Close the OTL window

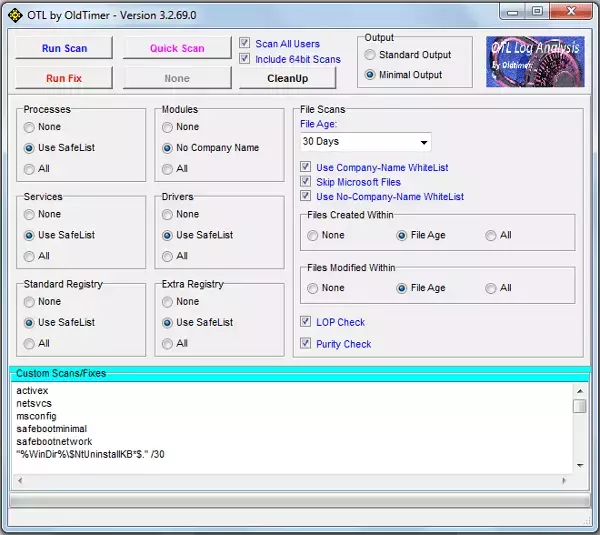tap(571, 12)
